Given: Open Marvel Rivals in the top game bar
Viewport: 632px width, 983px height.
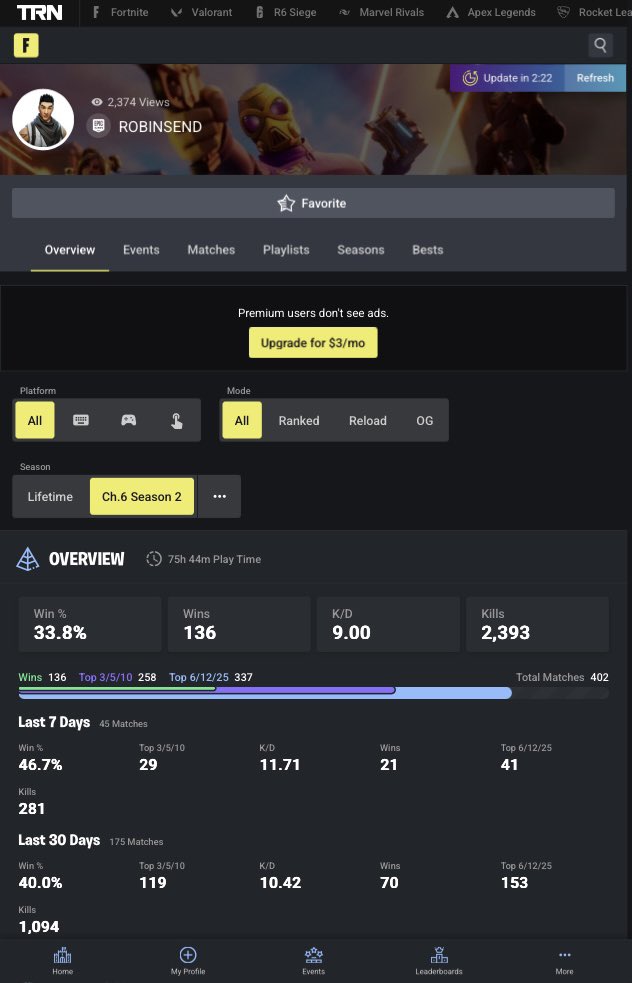Looking at the screenshot, I should pyautogui.click(x=381, y=12).
